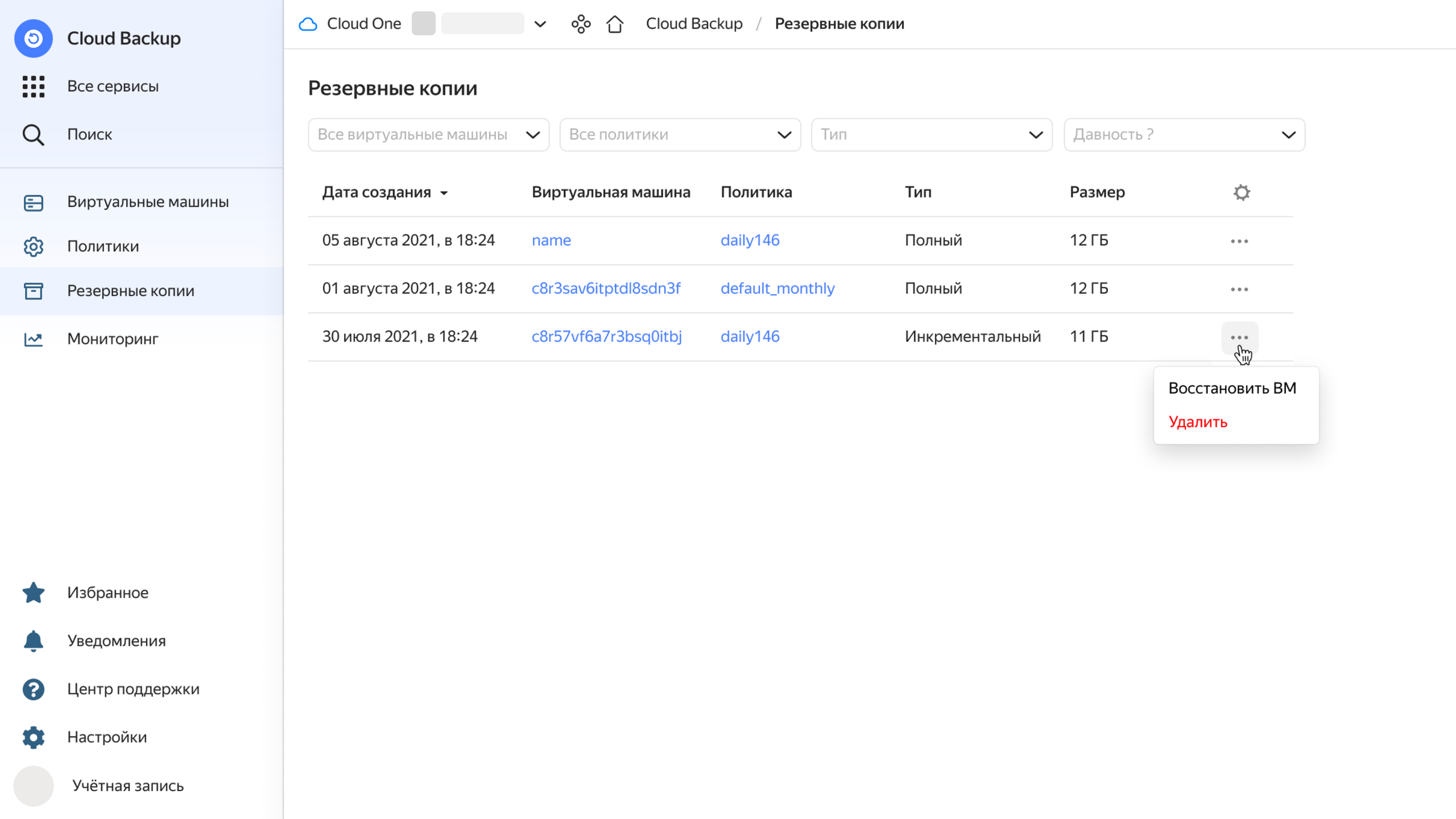Open VM link c8r57vf6a7r3bsq0itbj
The height and width of the screenshot is (819, 1456).
click(606, 337)
